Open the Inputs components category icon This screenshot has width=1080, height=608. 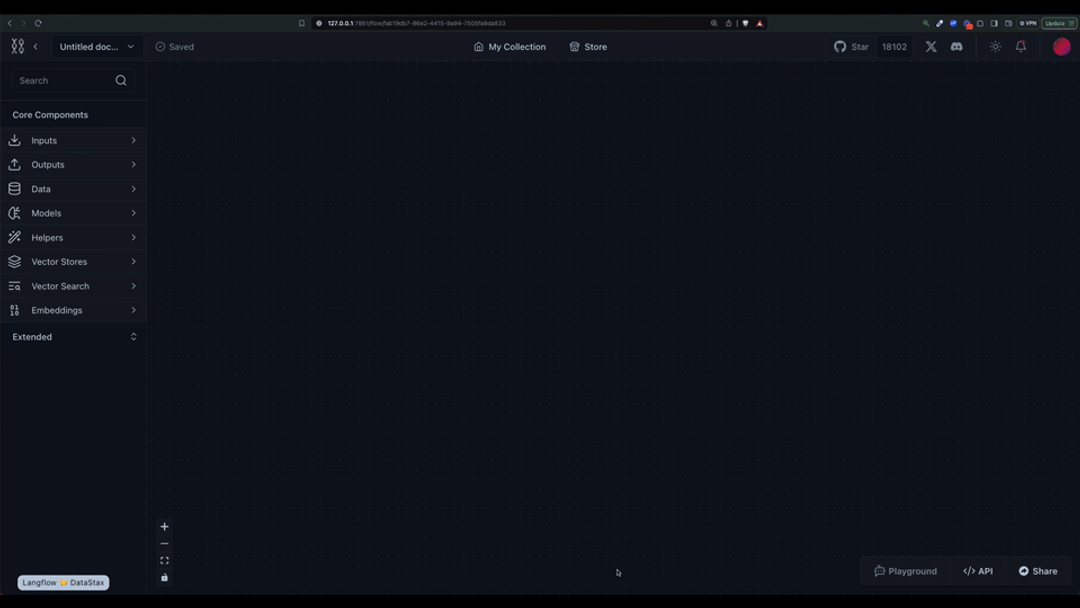point(14,140)
